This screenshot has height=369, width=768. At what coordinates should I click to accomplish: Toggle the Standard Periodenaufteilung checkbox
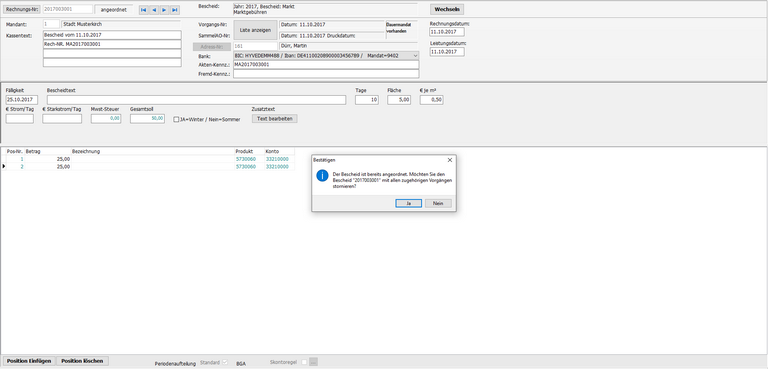pyautogui.click(x=225, y=363)
